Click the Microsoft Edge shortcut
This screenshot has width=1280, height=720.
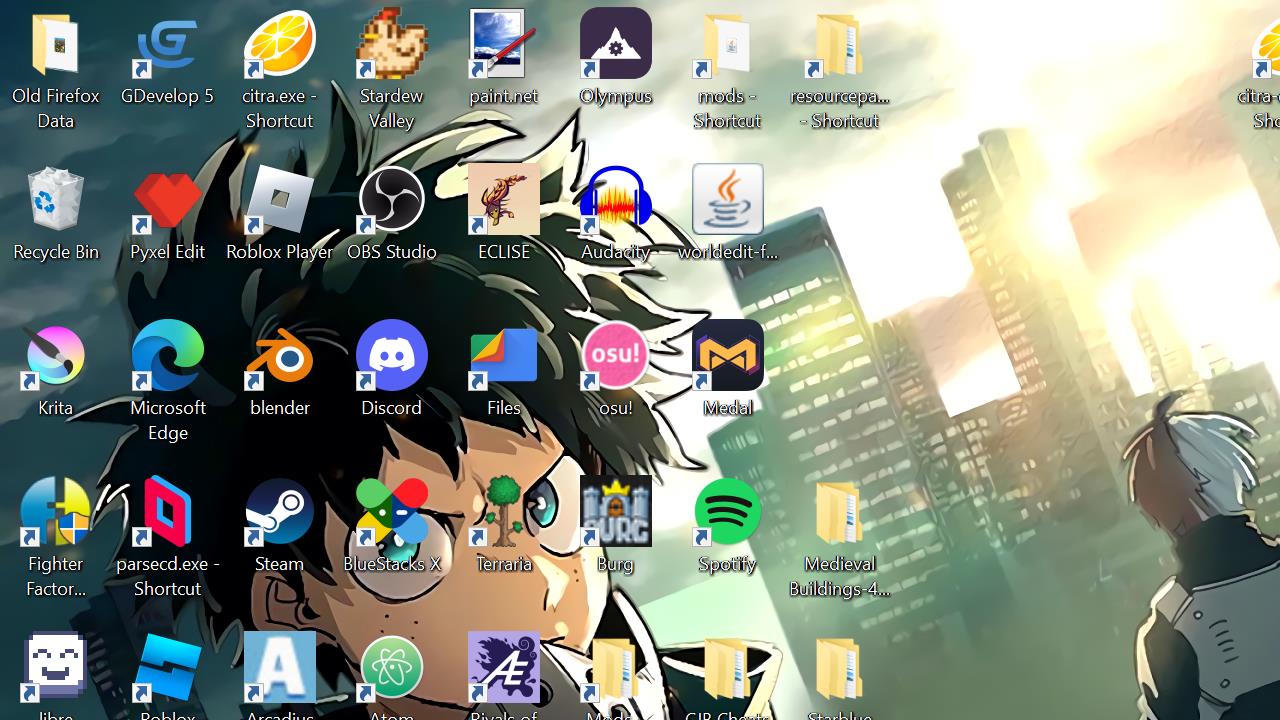click(168, 357)
